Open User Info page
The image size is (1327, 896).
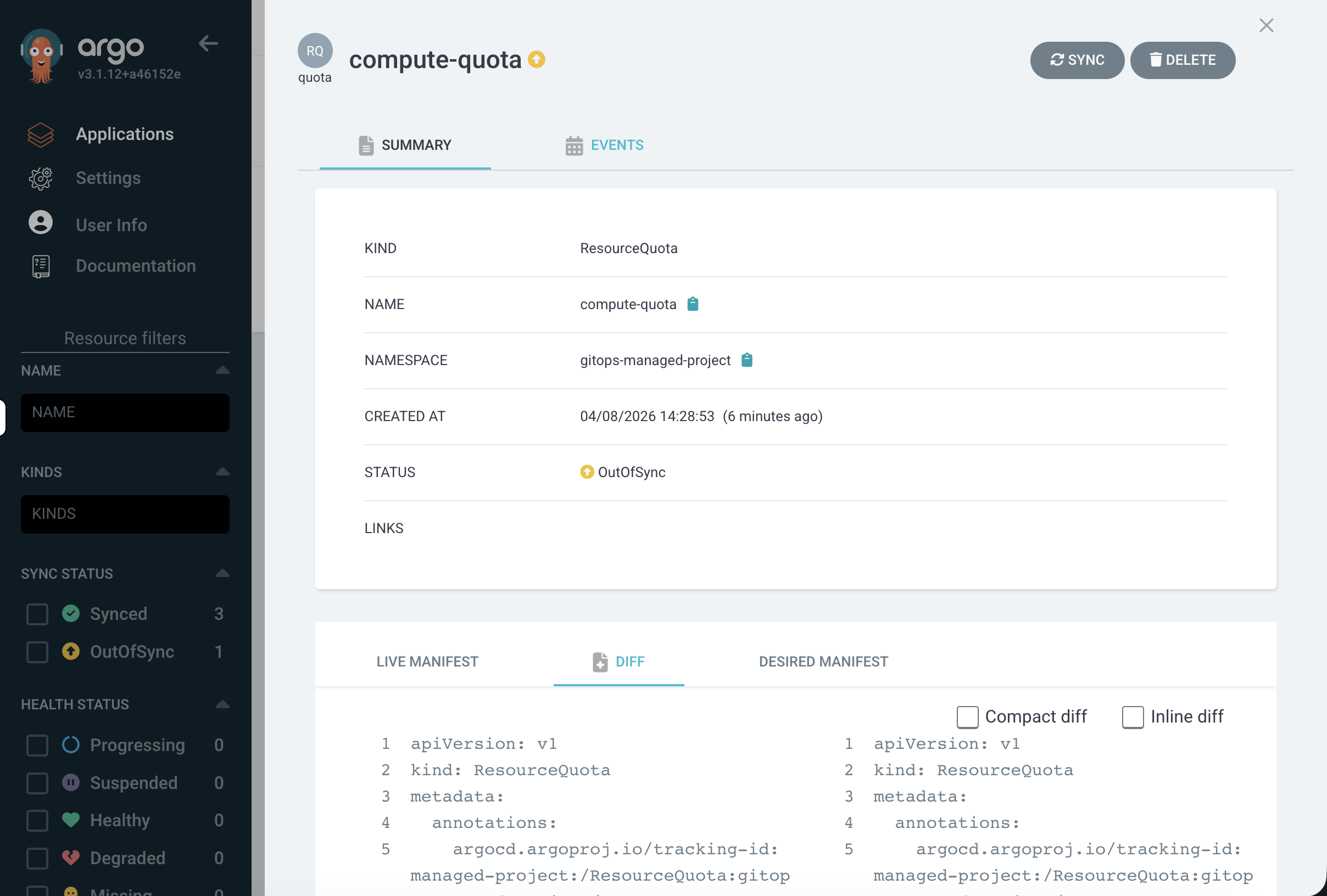(x=111, y=225)
